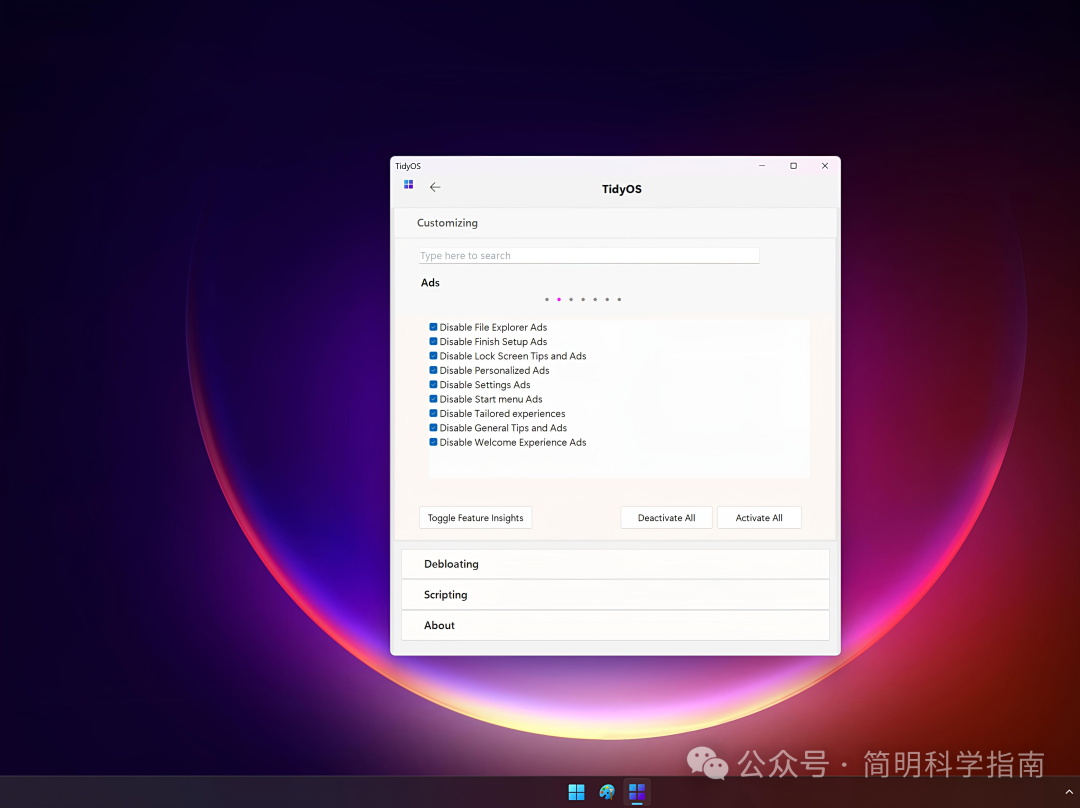Minimize the TidyOS window

tap(762, 166)
